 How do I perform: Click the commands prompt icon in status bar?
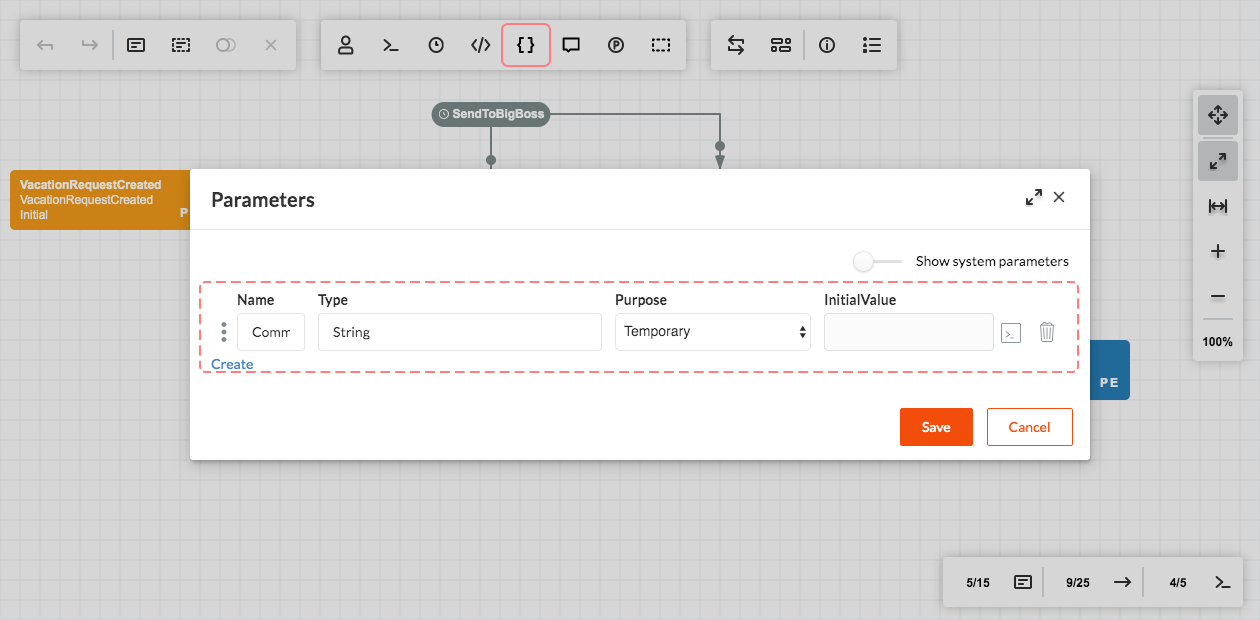click(x=1222, y=582)
